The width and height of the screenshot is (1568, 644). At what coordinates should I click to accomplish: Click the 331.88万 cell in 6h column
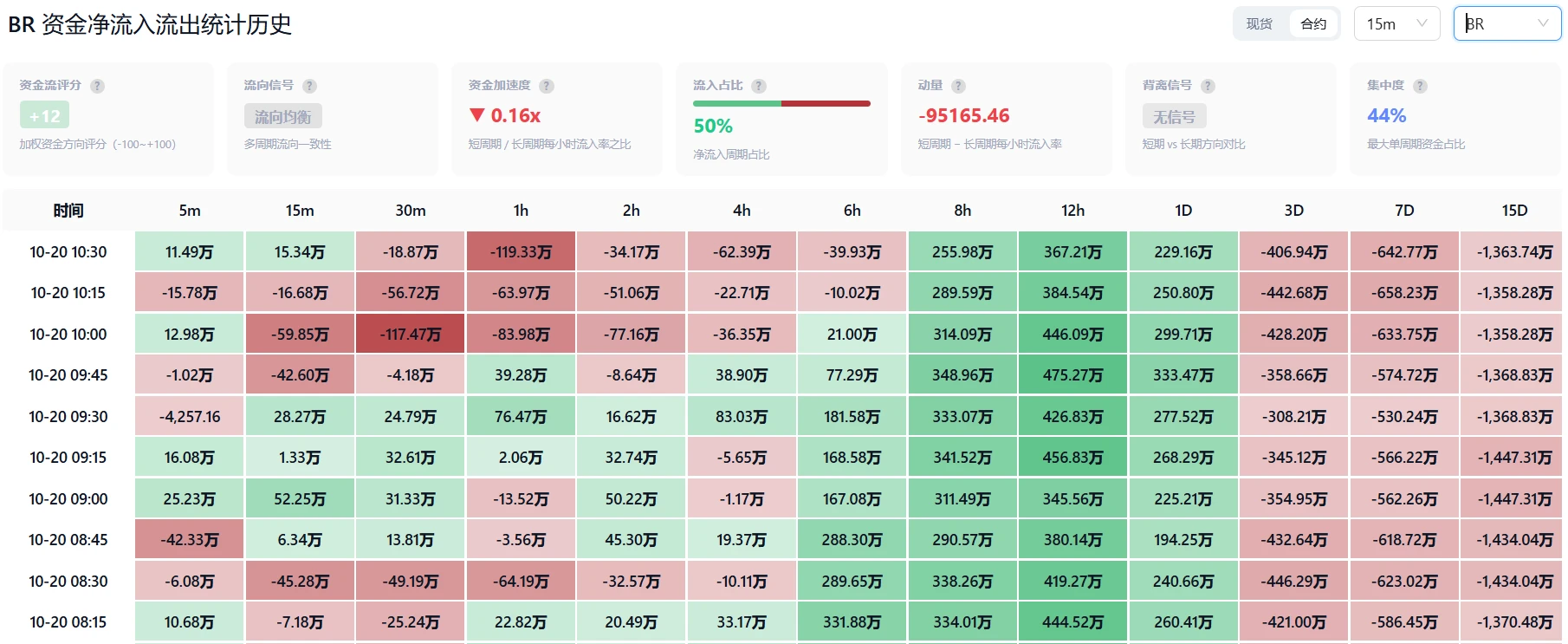coord(852,622)
